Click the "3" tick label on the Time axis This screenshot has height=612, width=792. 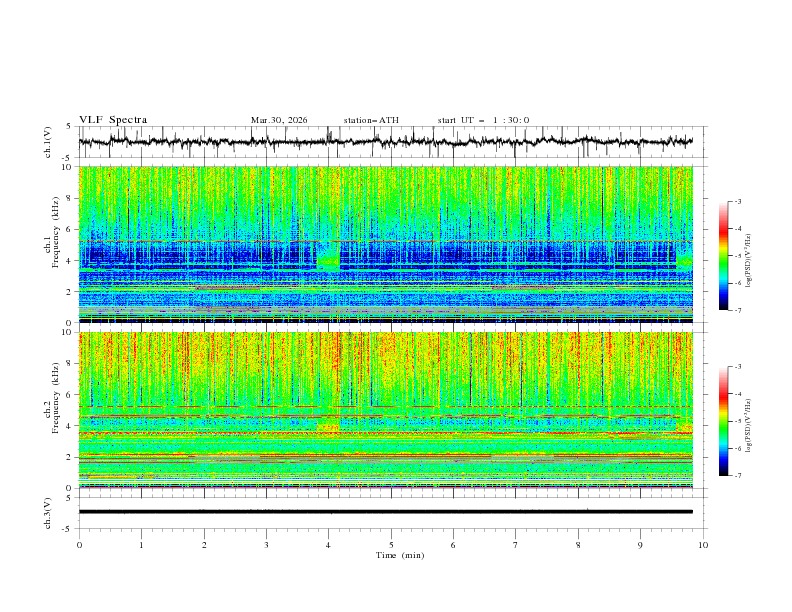[266, 545]
